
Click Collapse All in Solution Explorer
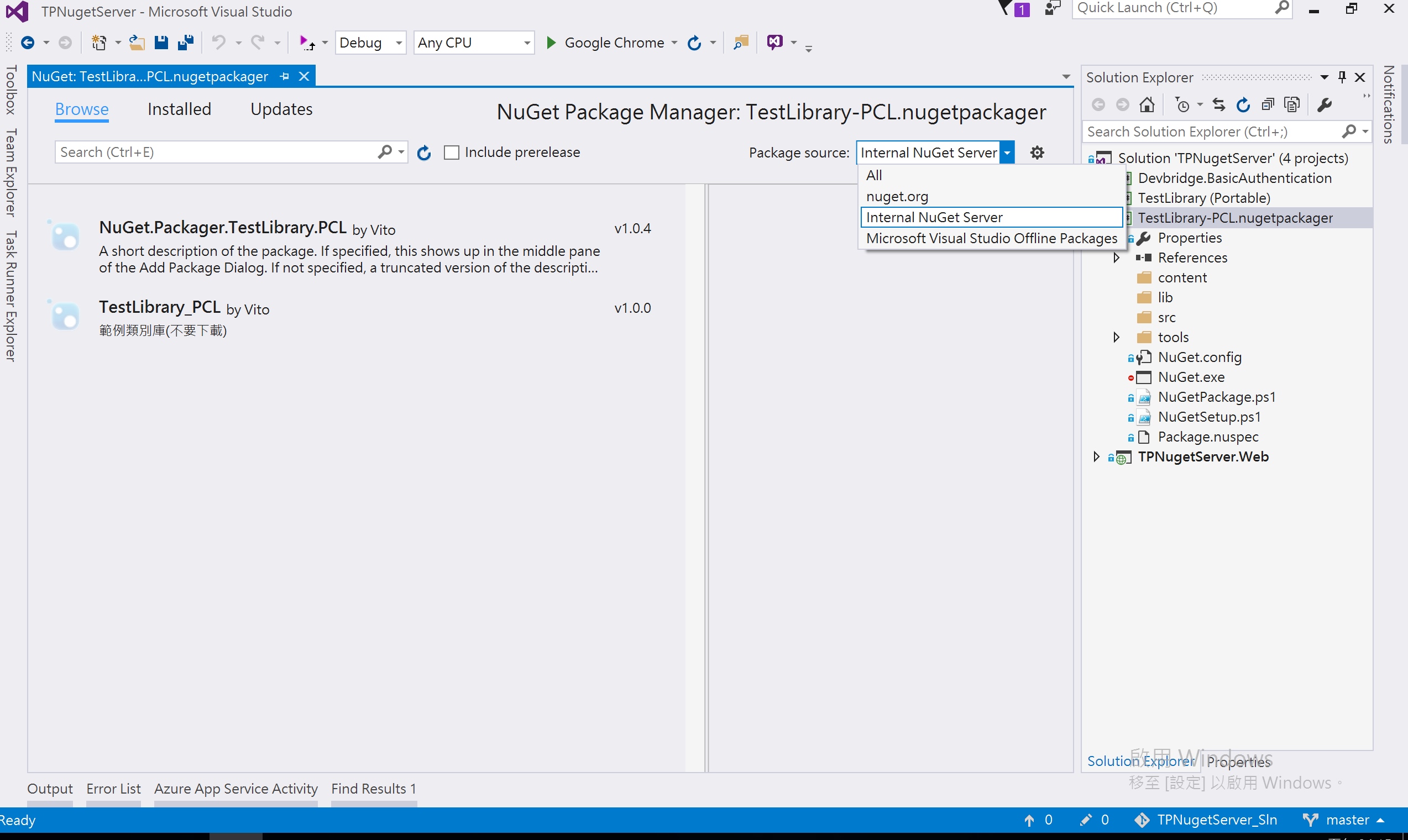[x=1268, y=104]
